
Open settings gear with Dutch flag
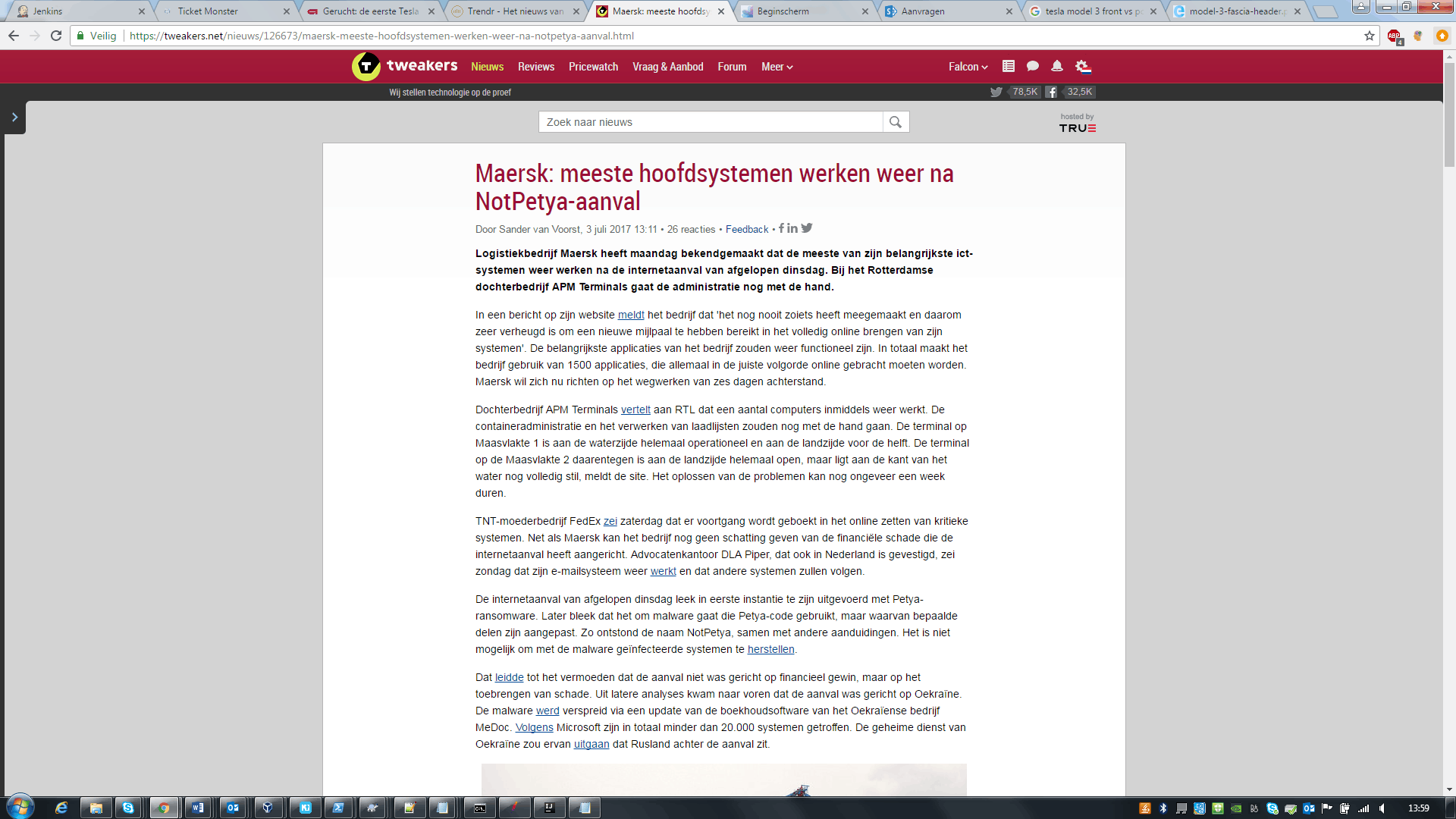click(1083, 67)
